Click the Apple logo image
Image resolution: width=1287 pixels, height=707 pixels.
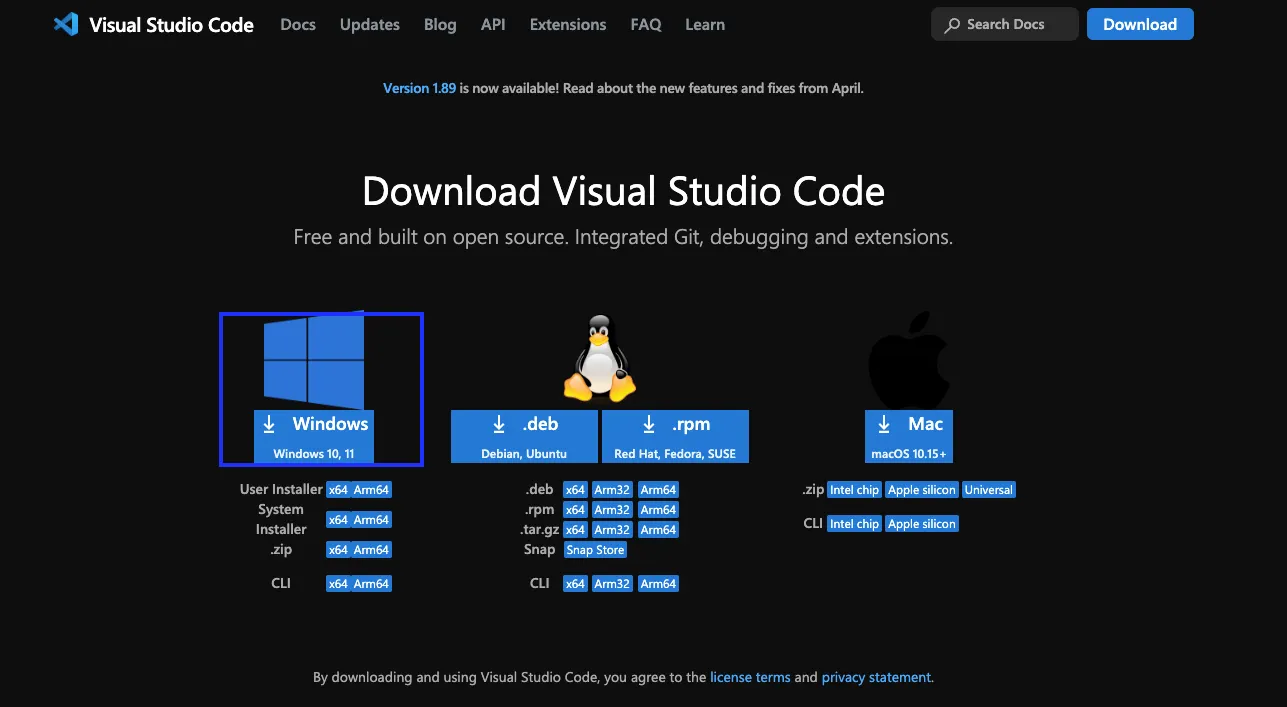click(909, 358)
